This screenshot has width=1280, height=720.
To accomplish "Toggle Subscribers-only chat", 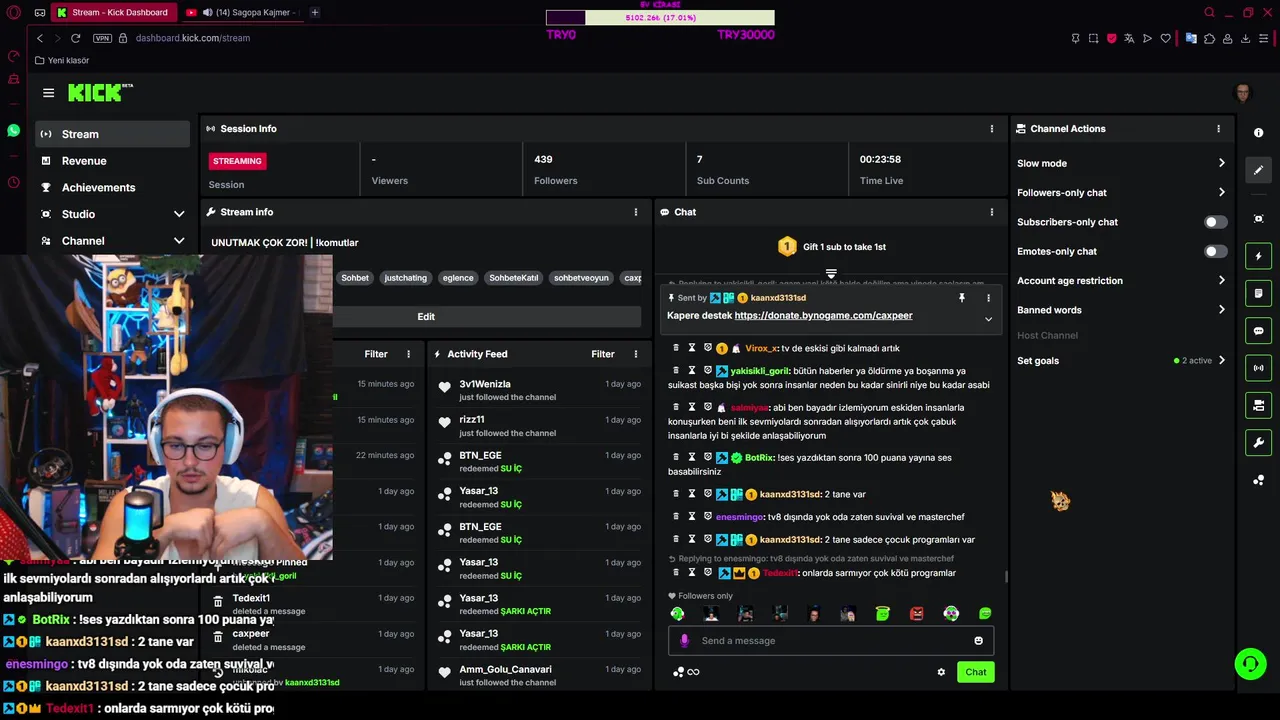I will click(x=1215, y=222).
